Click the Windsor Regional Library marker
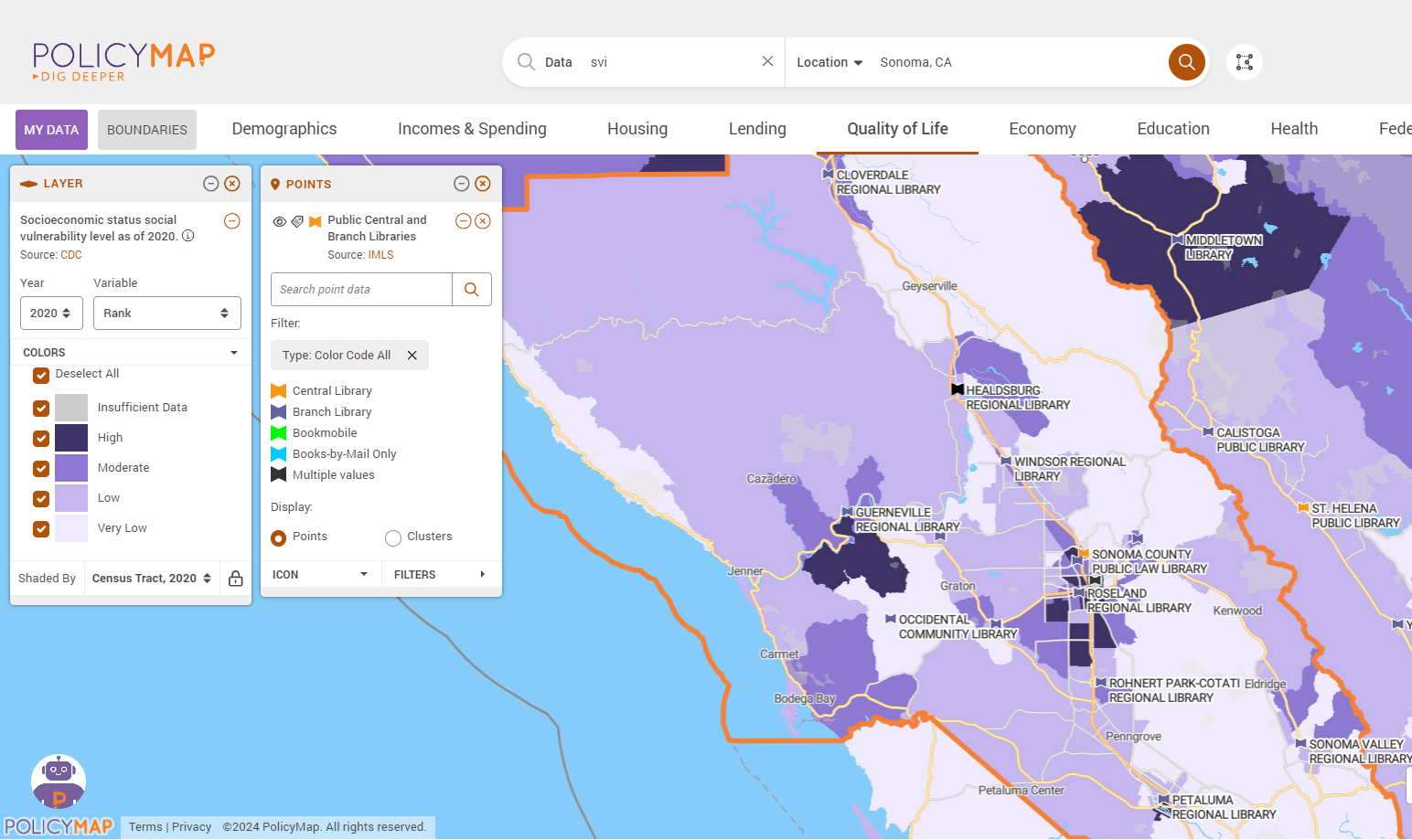The image size is (1412, 840). pyautogui.click(x=1006, y=462)
